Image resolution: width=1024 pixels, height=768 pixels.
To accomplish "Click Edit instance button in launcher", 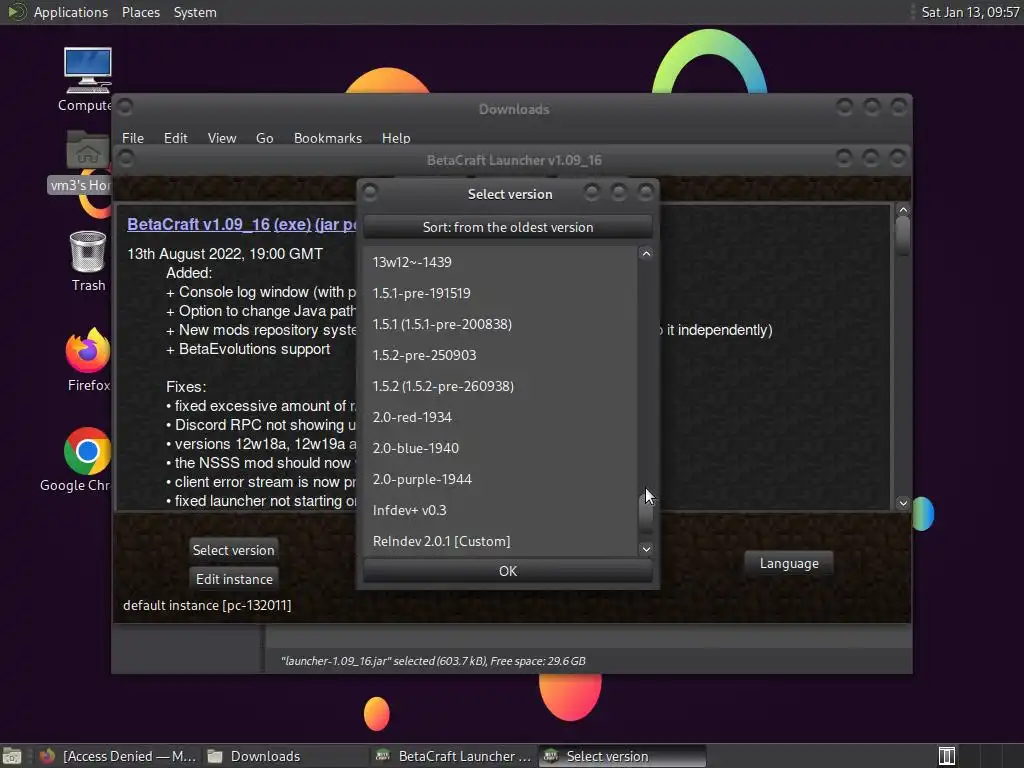I will tap(234, 579).
